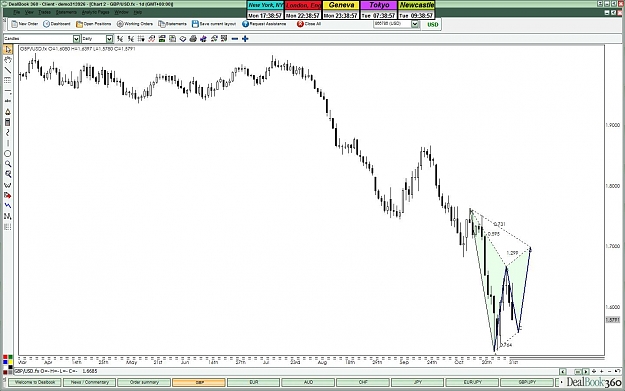The image size is (625, 391).
Task: Select the red arrow marker tool
Action: [x=8, y=195]
